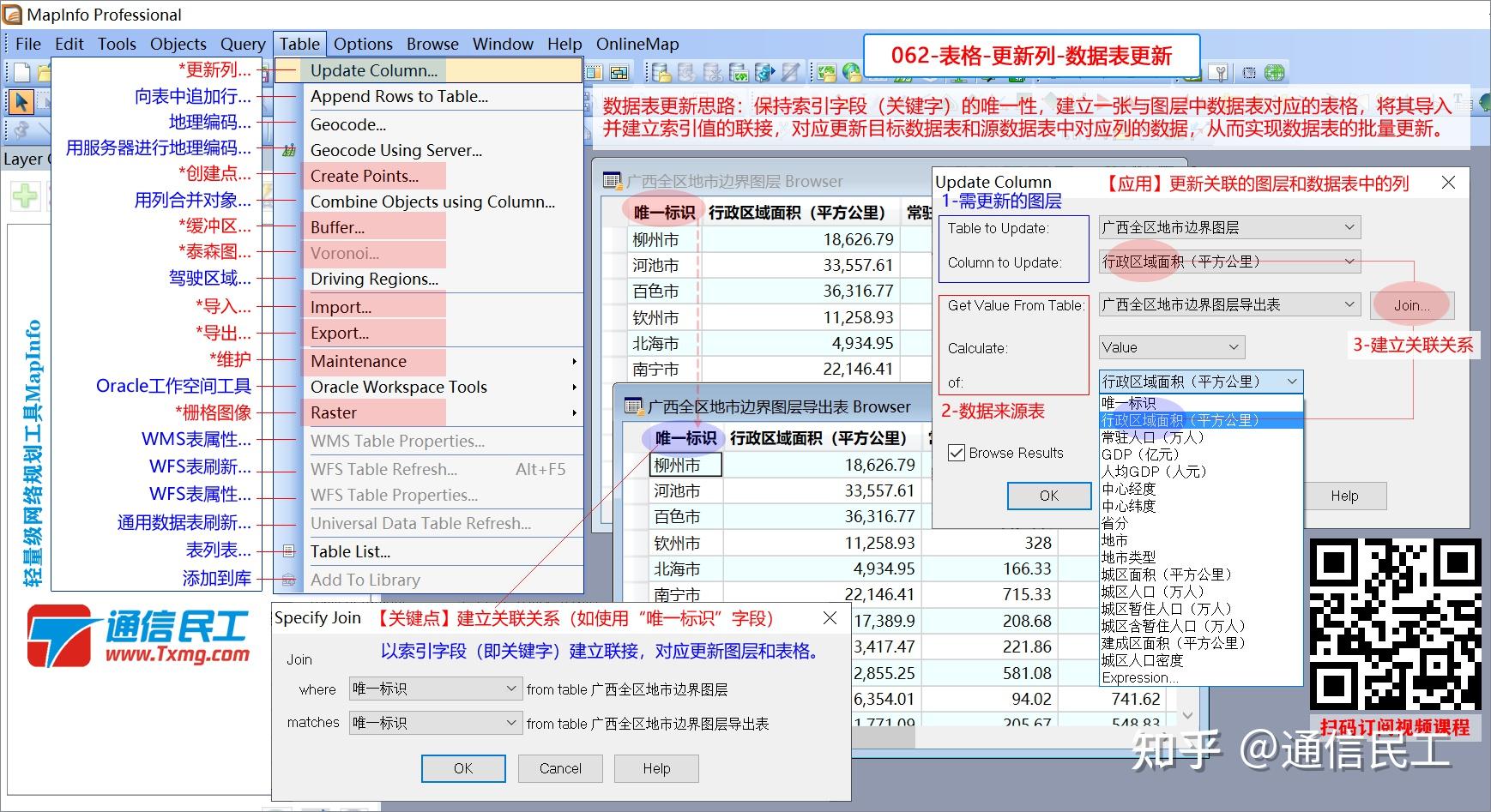Select 城区人口密度 in the dropdown list

tap(1201, 660)
